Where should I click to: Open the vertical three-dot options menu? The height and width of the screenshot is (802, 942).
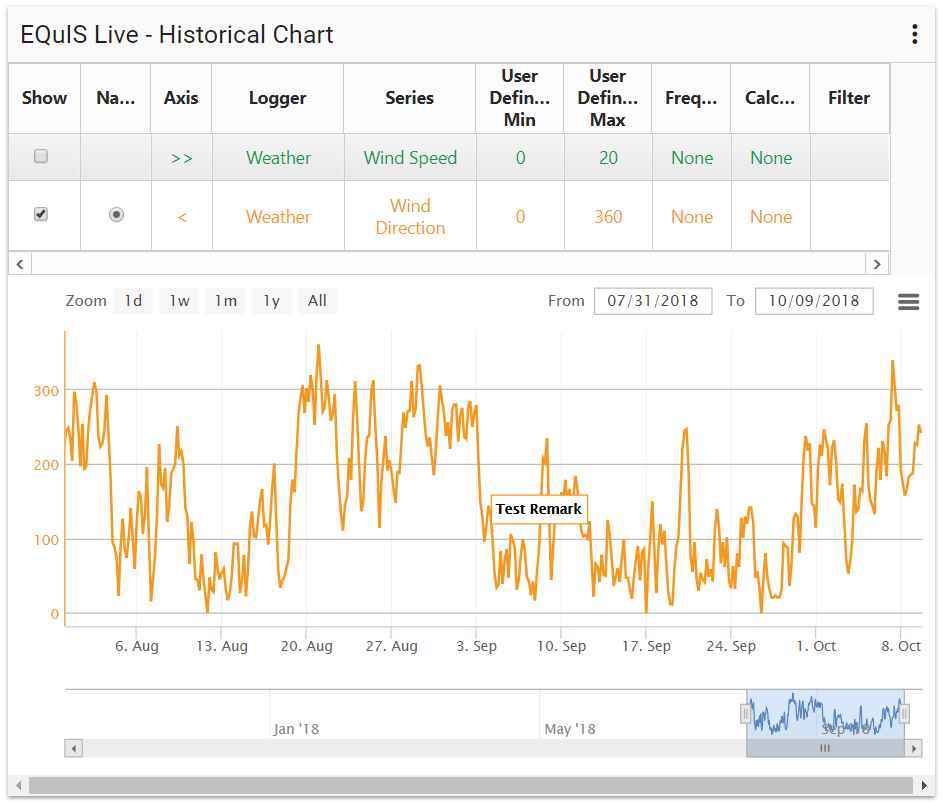click(914, 33)
